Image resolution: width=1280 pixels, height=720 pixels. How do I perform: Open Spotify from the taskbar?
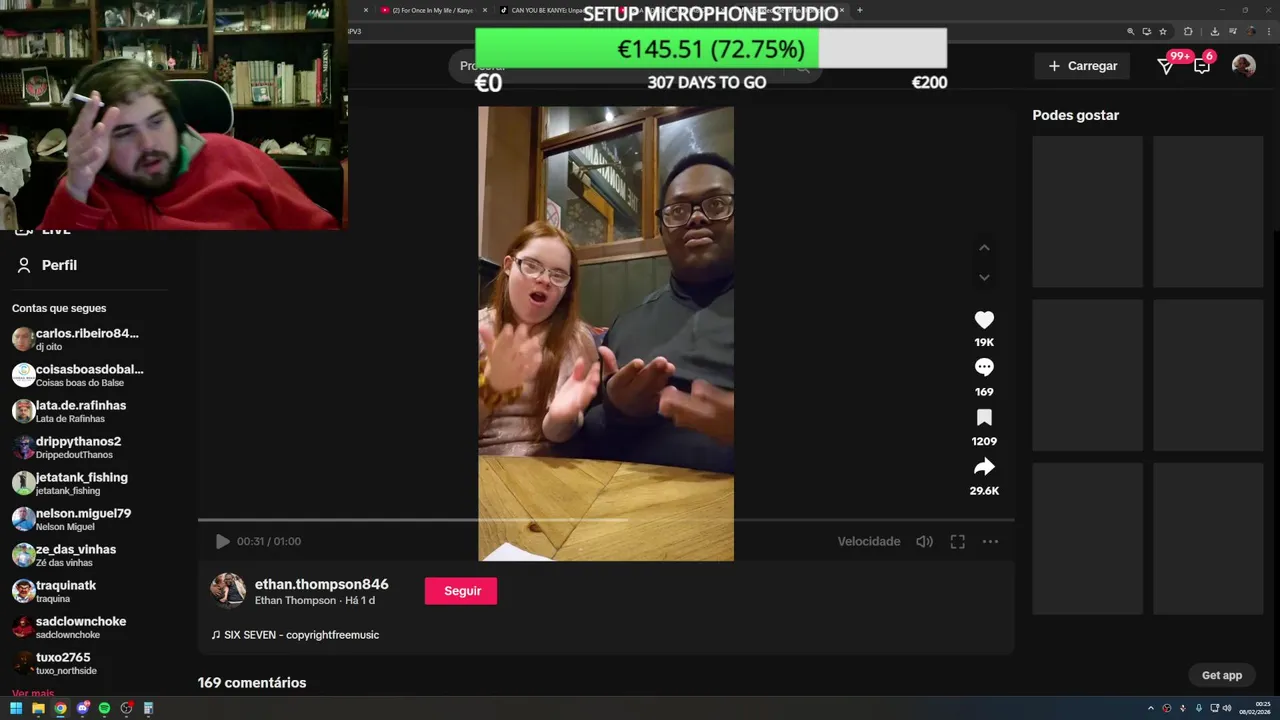click(104, 708)
